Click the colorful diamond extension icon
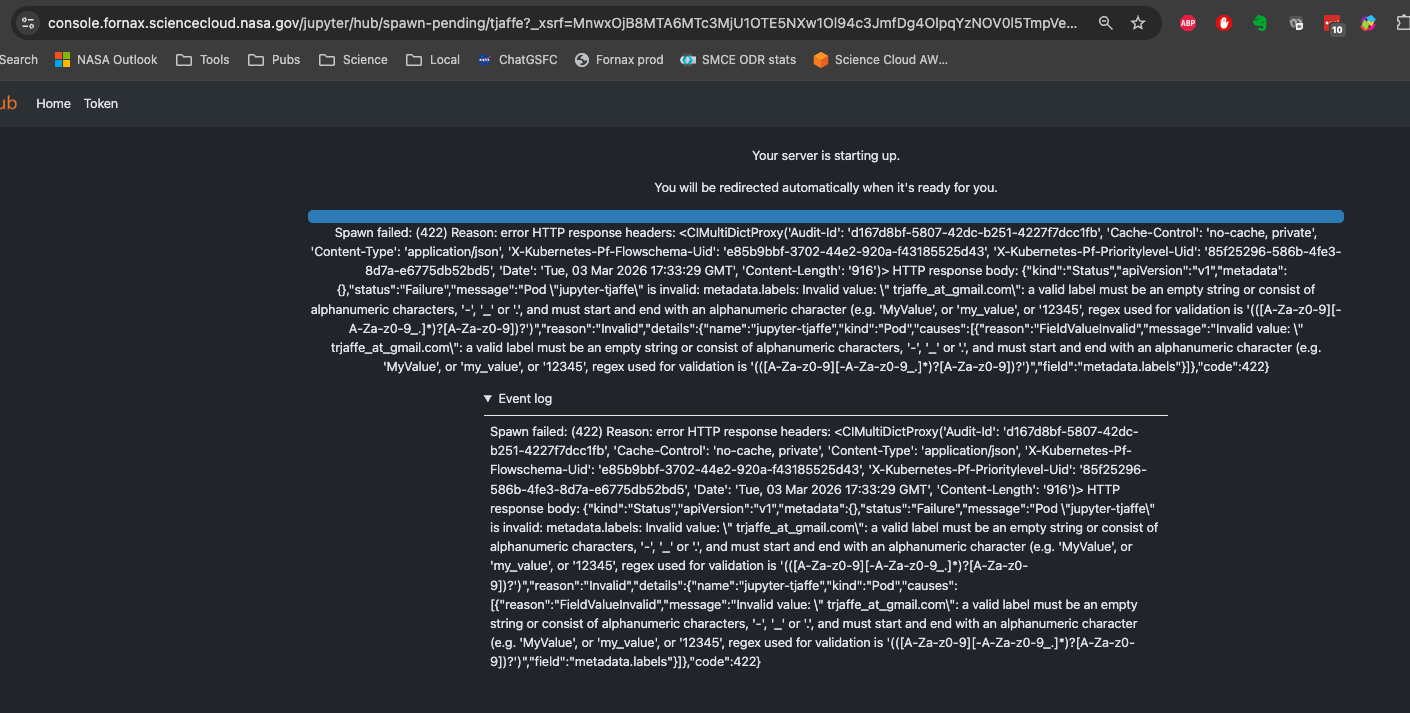Viewport: 1410px width, 713px height. 1367,23
